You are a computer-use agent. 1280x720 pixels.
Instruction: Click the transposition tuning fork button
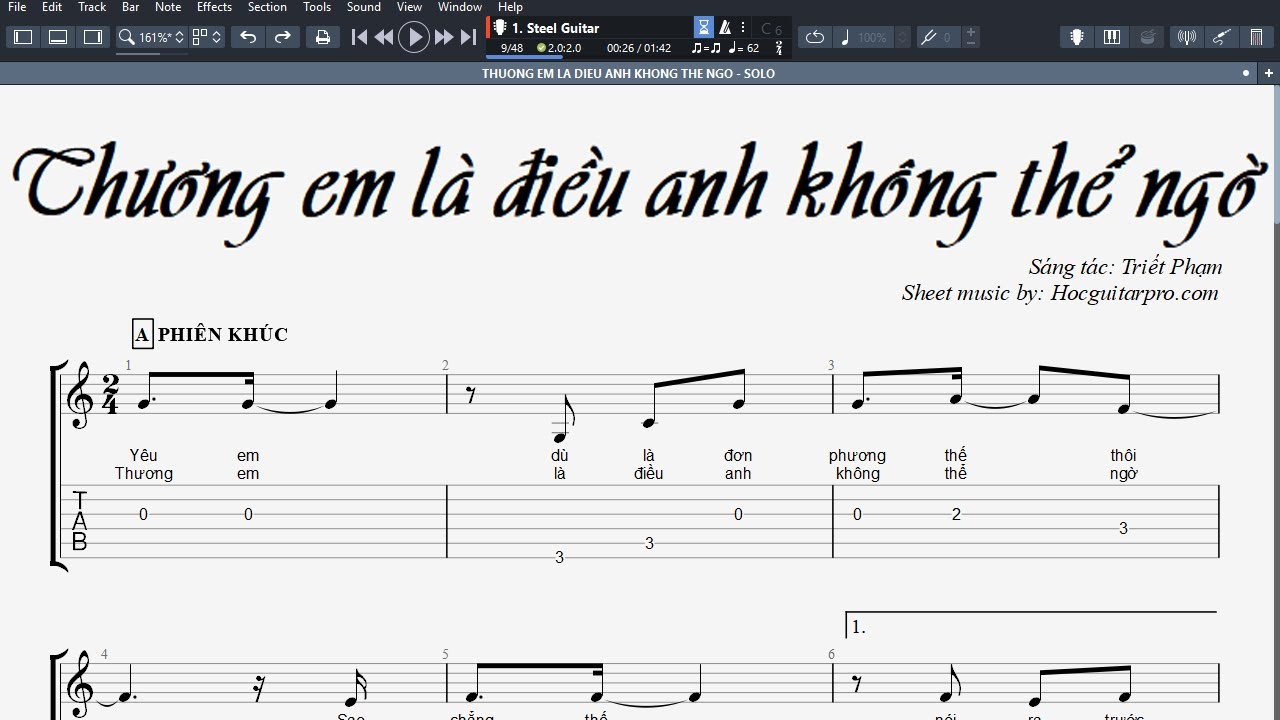click(x=928, y=37)
